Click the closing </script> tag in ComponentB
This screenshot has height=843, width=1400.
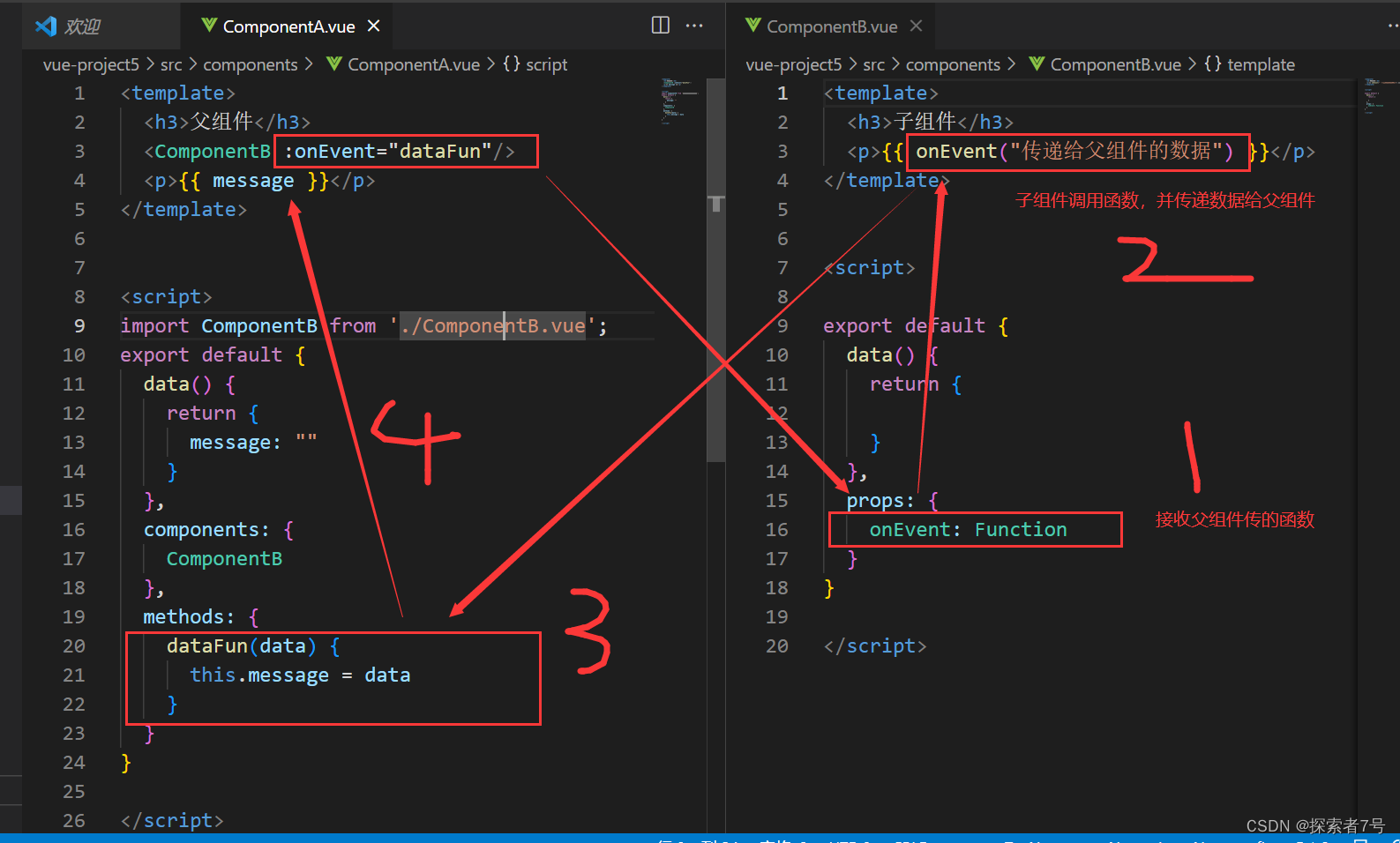tap(875, 646)
